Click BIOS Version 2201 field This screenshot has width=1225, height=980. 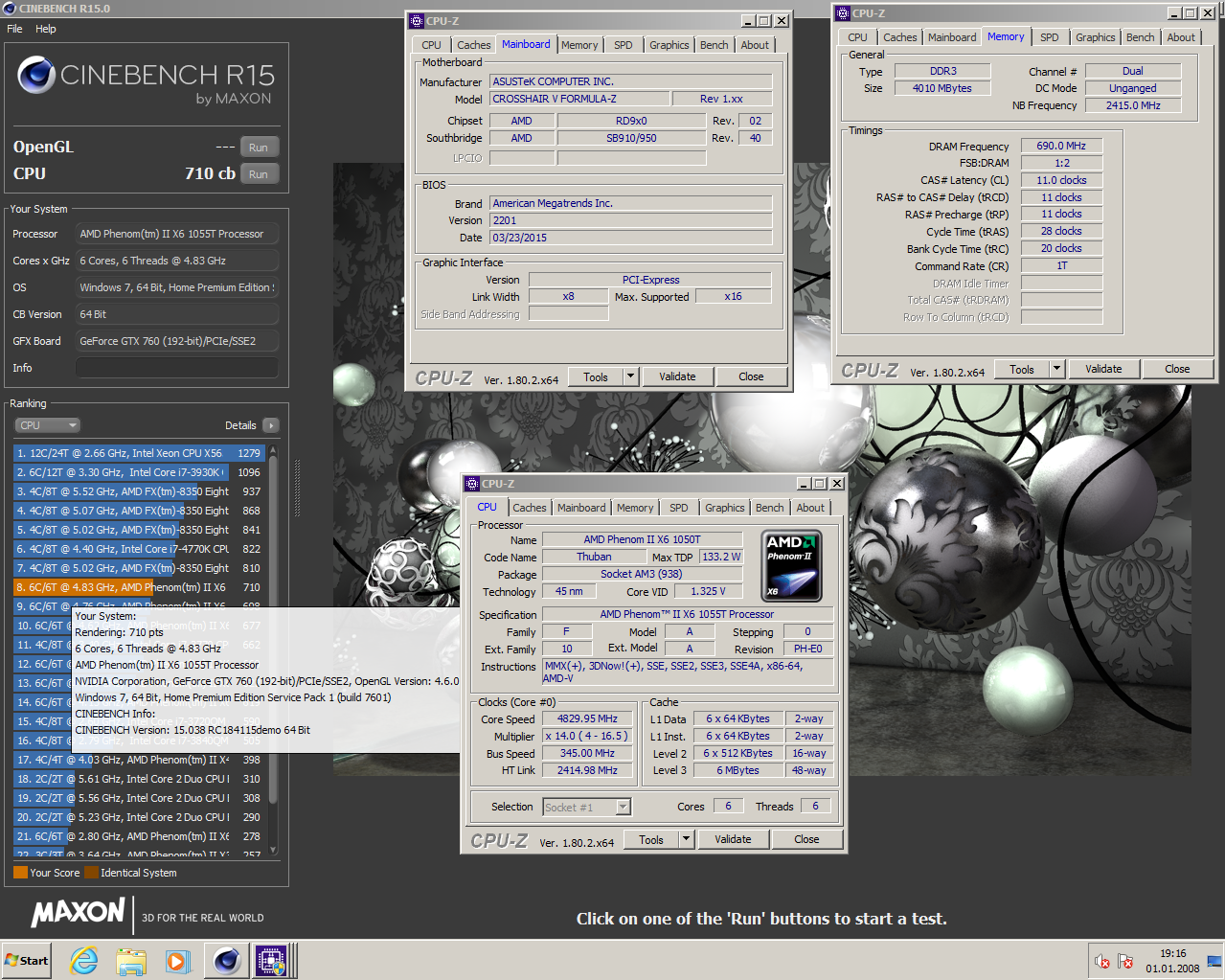(x=631, y=220)
